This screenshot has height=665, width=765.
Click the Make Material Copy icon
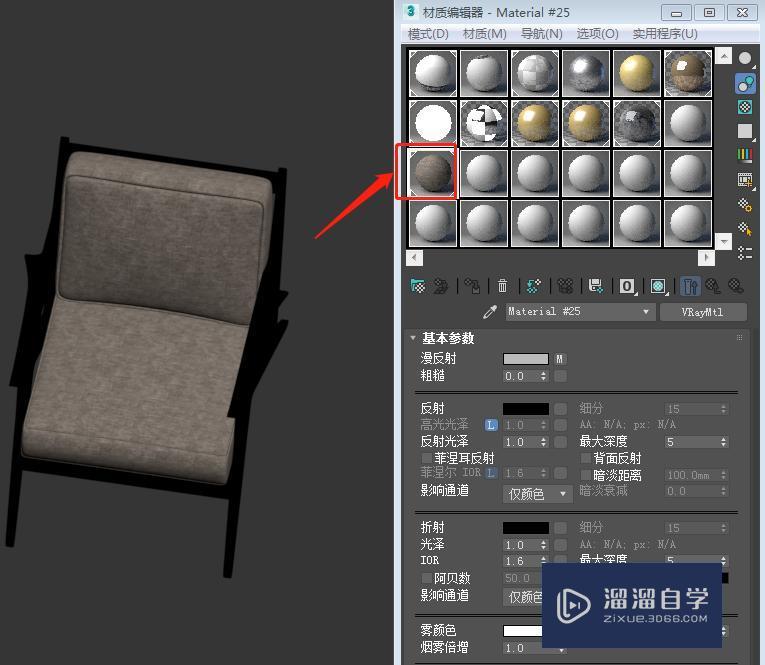point(534,286)
